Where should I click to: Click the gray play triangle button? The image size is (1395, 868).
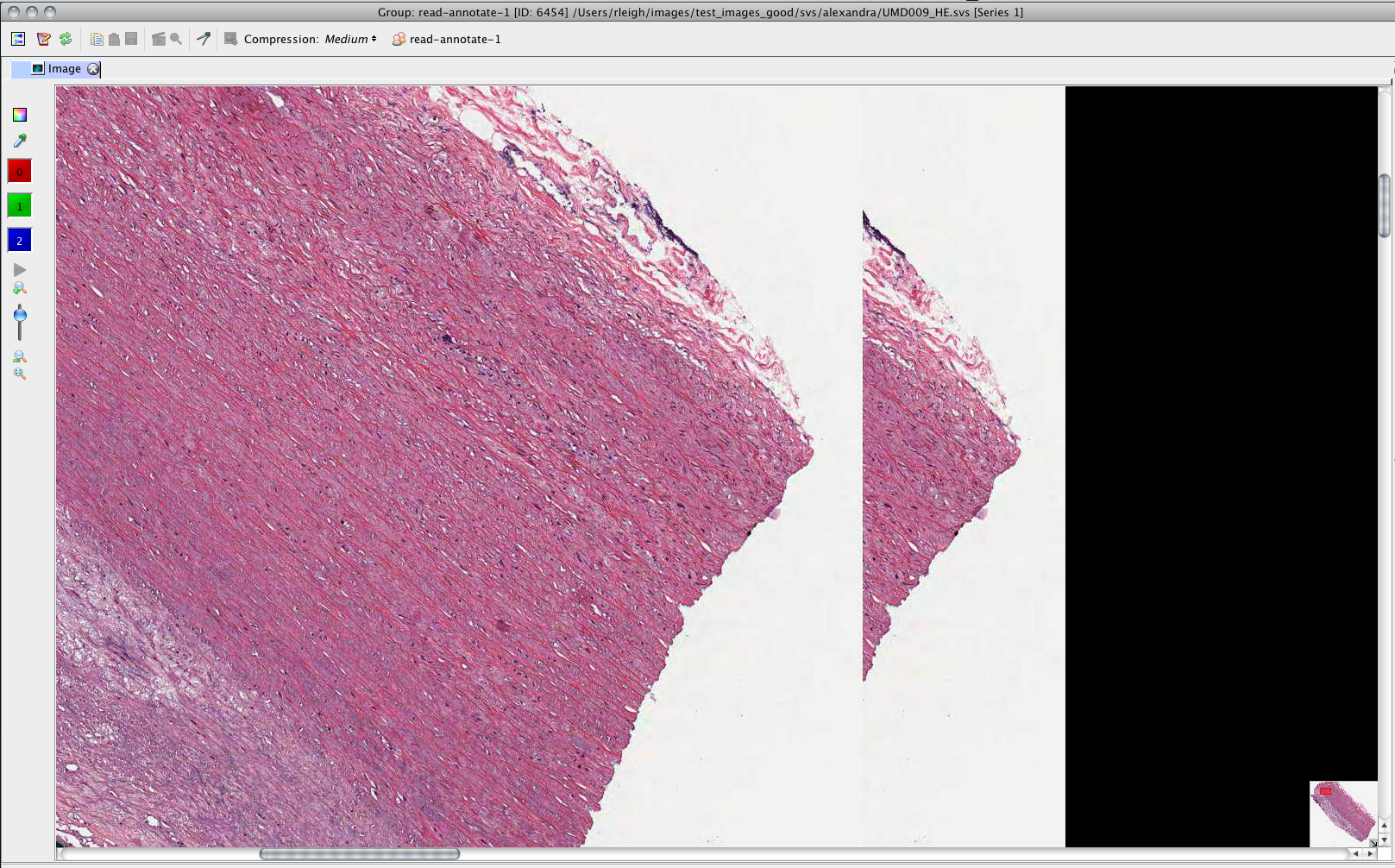(x=20, y=270)
